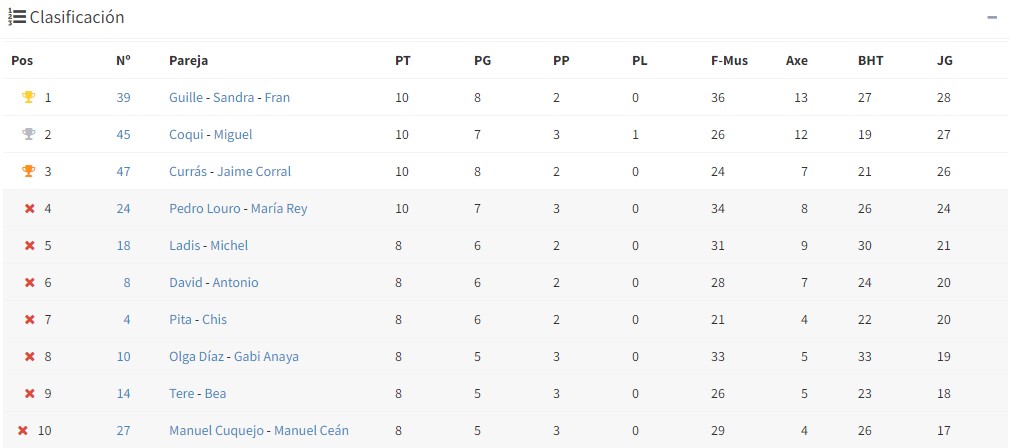Viewport: 1010px width, 448px height.
Task: Click the bronze trophy icon for position 3
Action: click(x=28, y=172)
